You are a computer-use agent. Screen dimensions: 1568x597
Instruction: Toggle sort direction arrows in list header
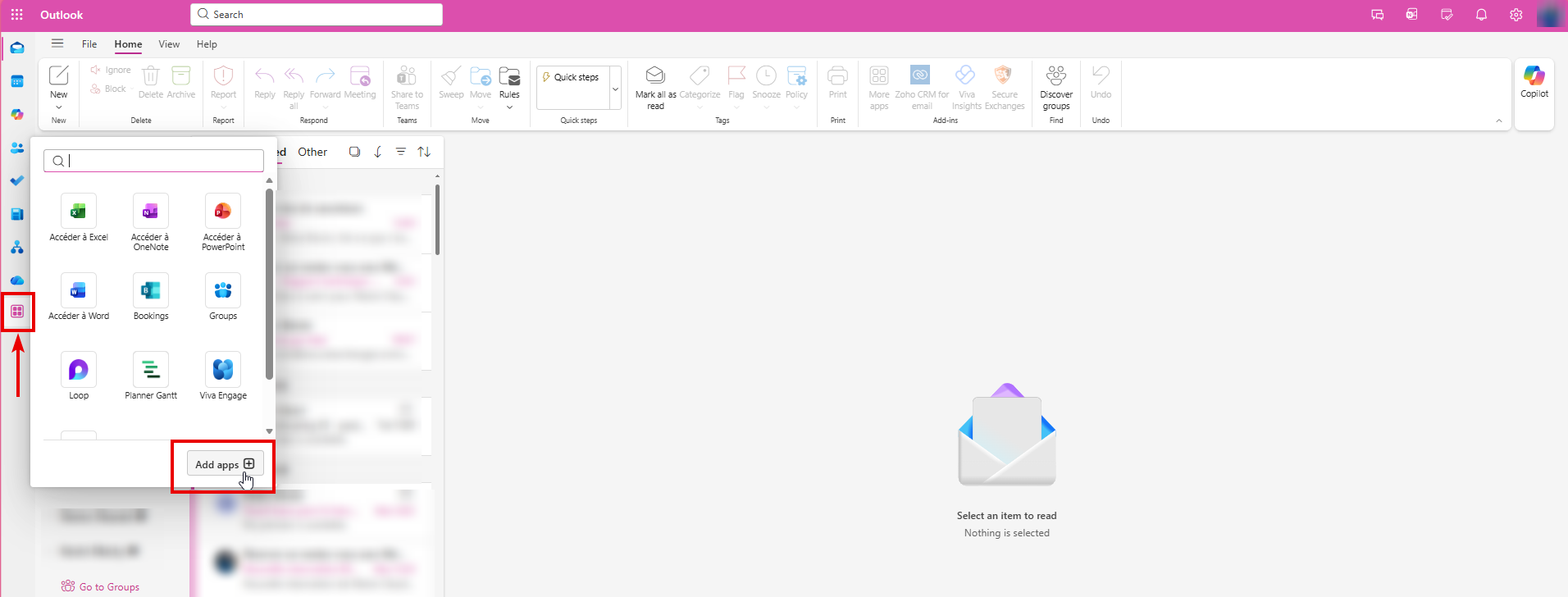[x=424, y=152]
